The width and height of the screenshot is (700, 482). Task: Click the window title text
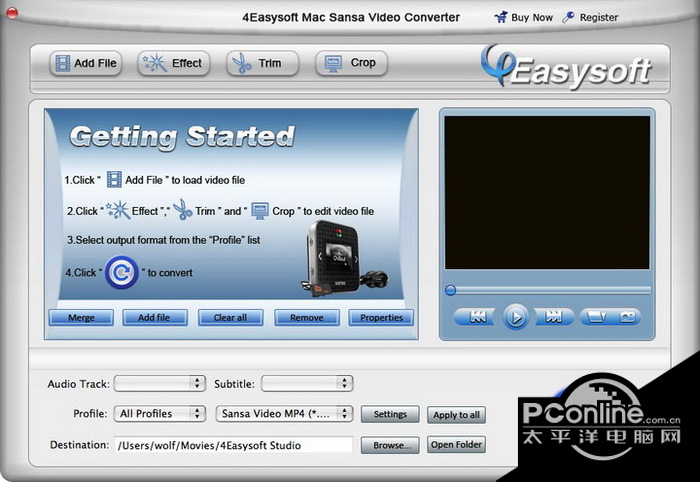click(351, 17)
